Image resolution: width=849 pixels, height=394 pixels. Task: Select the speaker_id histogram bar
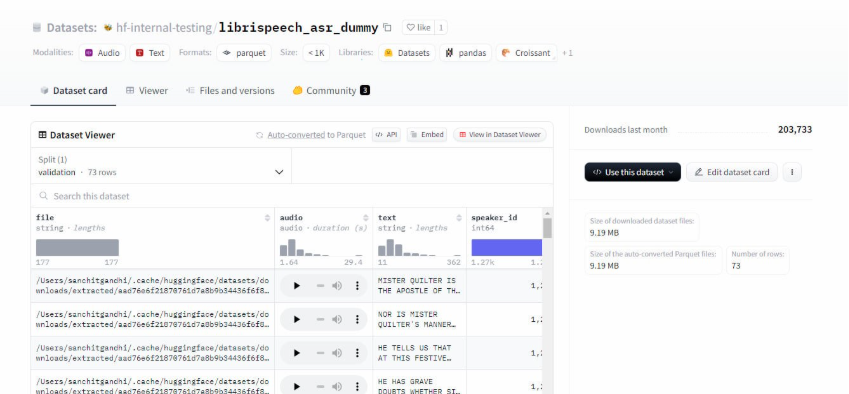[507, 248]
